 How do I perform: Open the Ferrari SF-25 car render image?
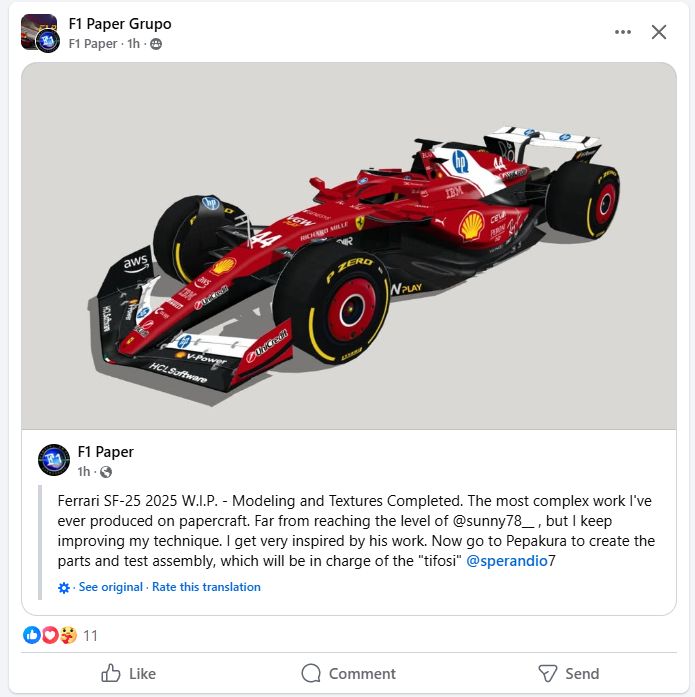[x=349, y=246]
